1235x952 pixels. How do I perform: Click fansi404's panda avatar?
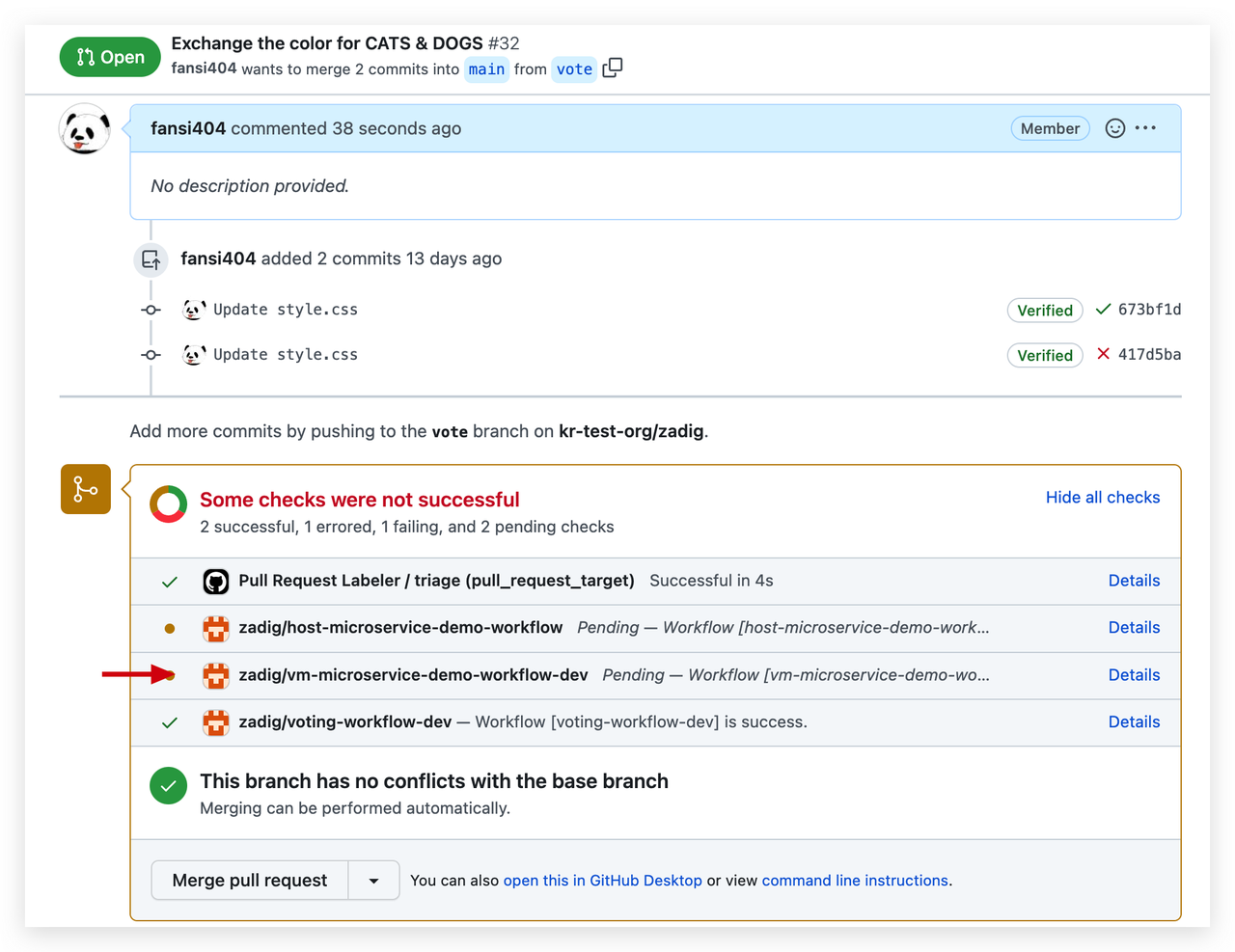click(x=85, y=129)
